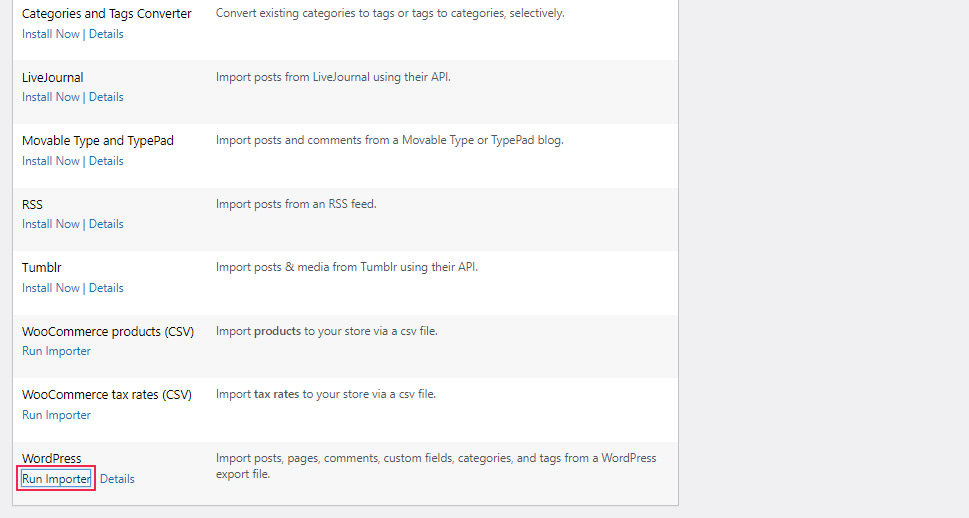Install the RSS importer now

51,224
